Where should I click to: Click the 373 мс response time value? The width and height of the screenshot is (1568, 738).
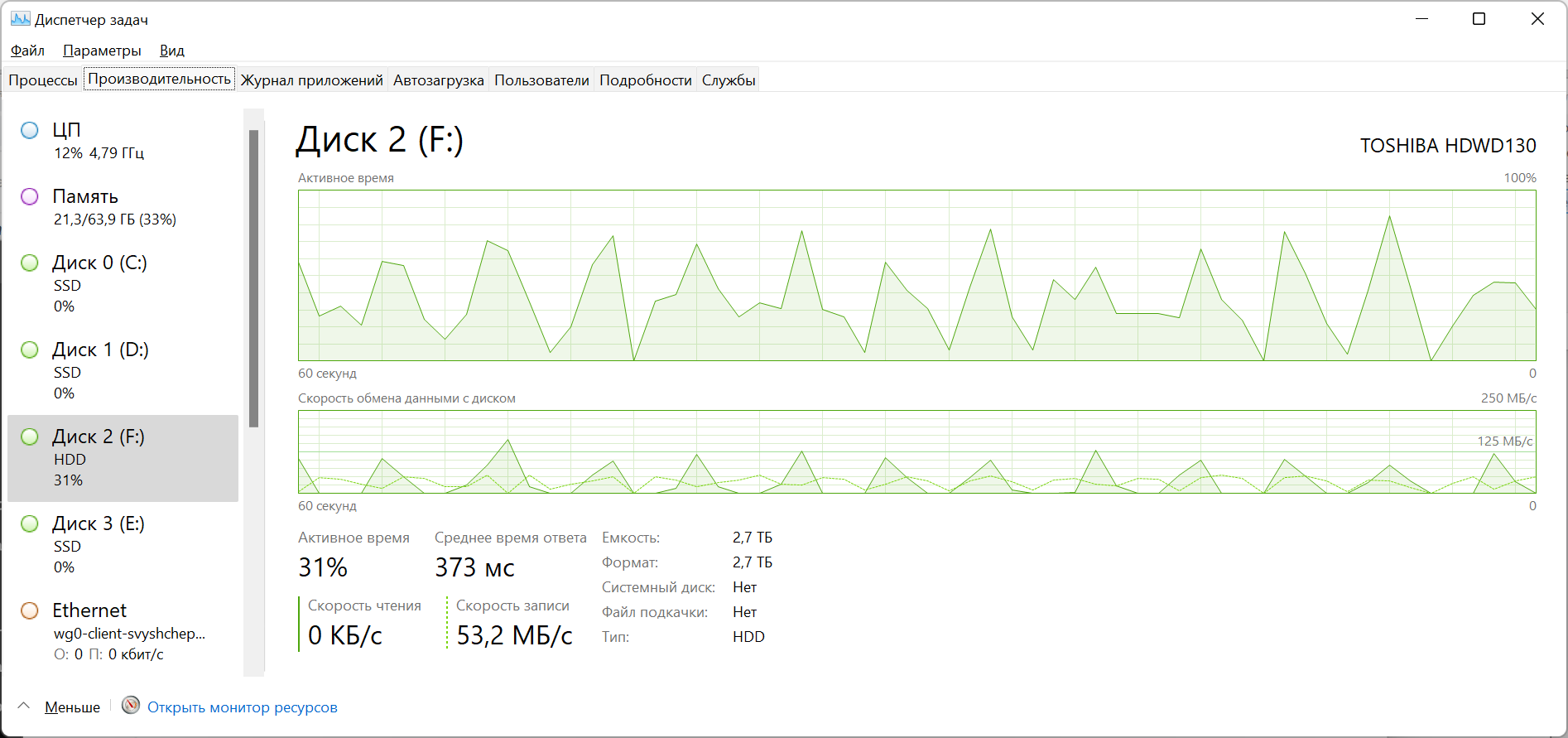point(474,567)
